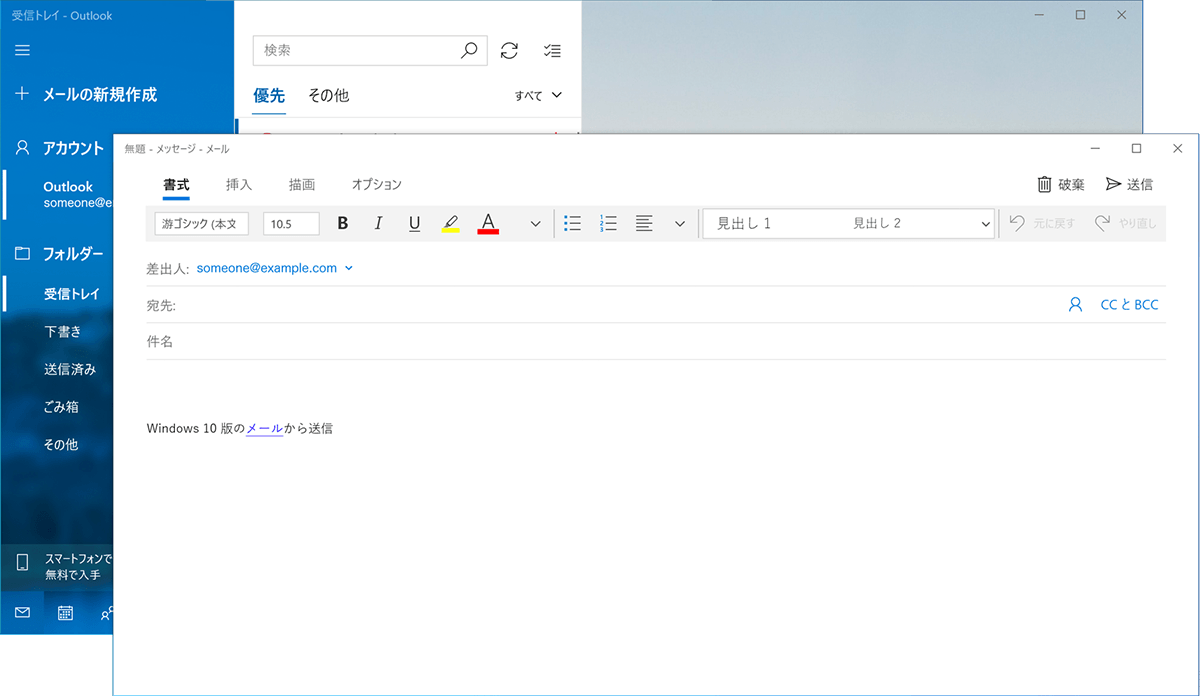Screen dimensions: 1200x696
Task: Switch to the 挿入 tab
Action: click(x=239, y=184)
